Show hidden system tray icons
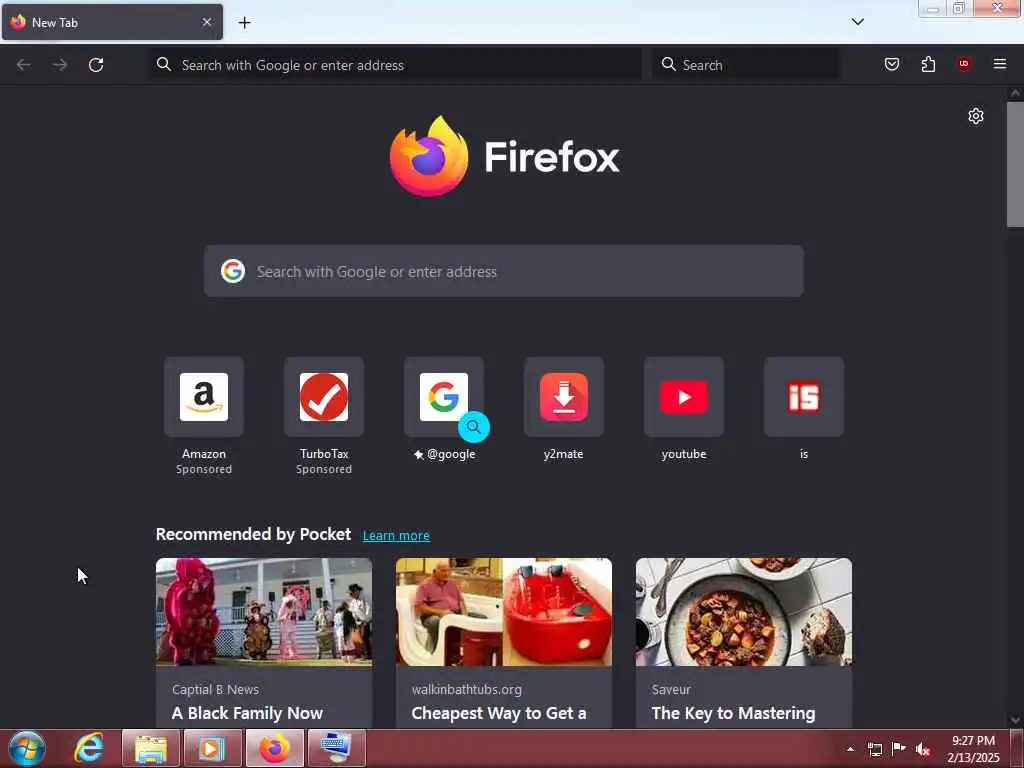Screen dimensions: 1024x768 (850, 749)
